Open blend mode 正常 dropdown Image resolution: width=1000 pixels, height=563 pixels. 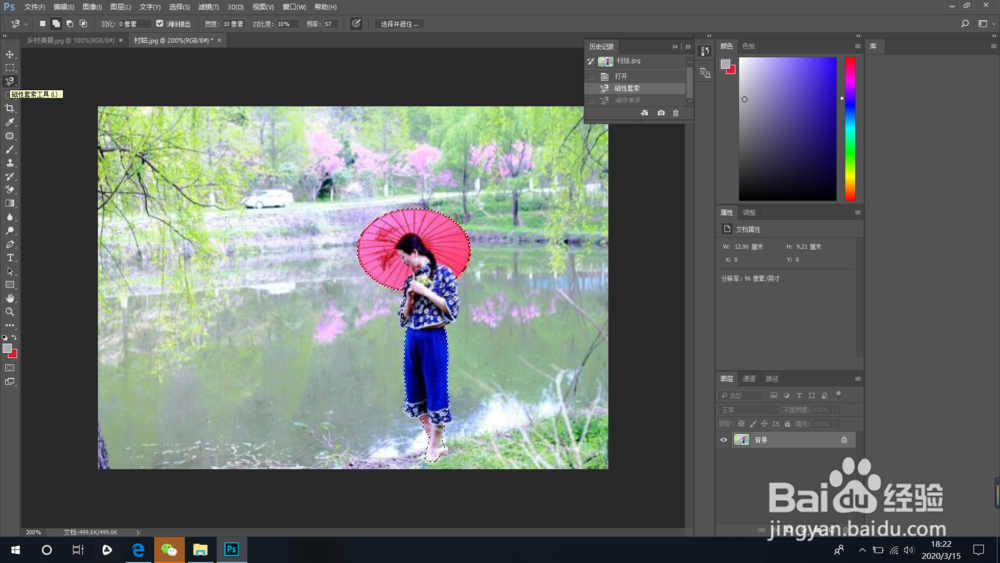pos(748,409)
